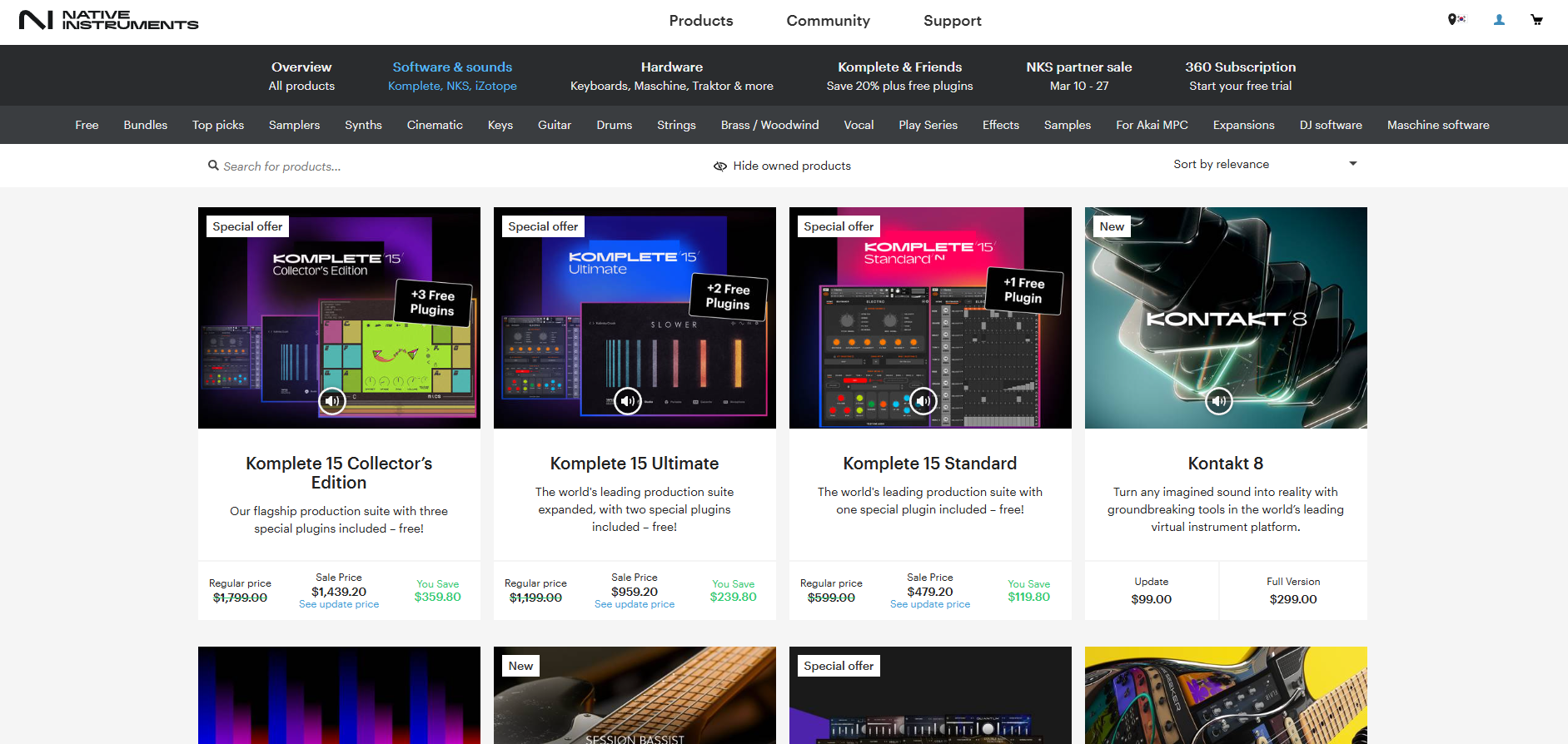Open the Community menu
Screen dimensions: 1568x744
tap(828, 21)
